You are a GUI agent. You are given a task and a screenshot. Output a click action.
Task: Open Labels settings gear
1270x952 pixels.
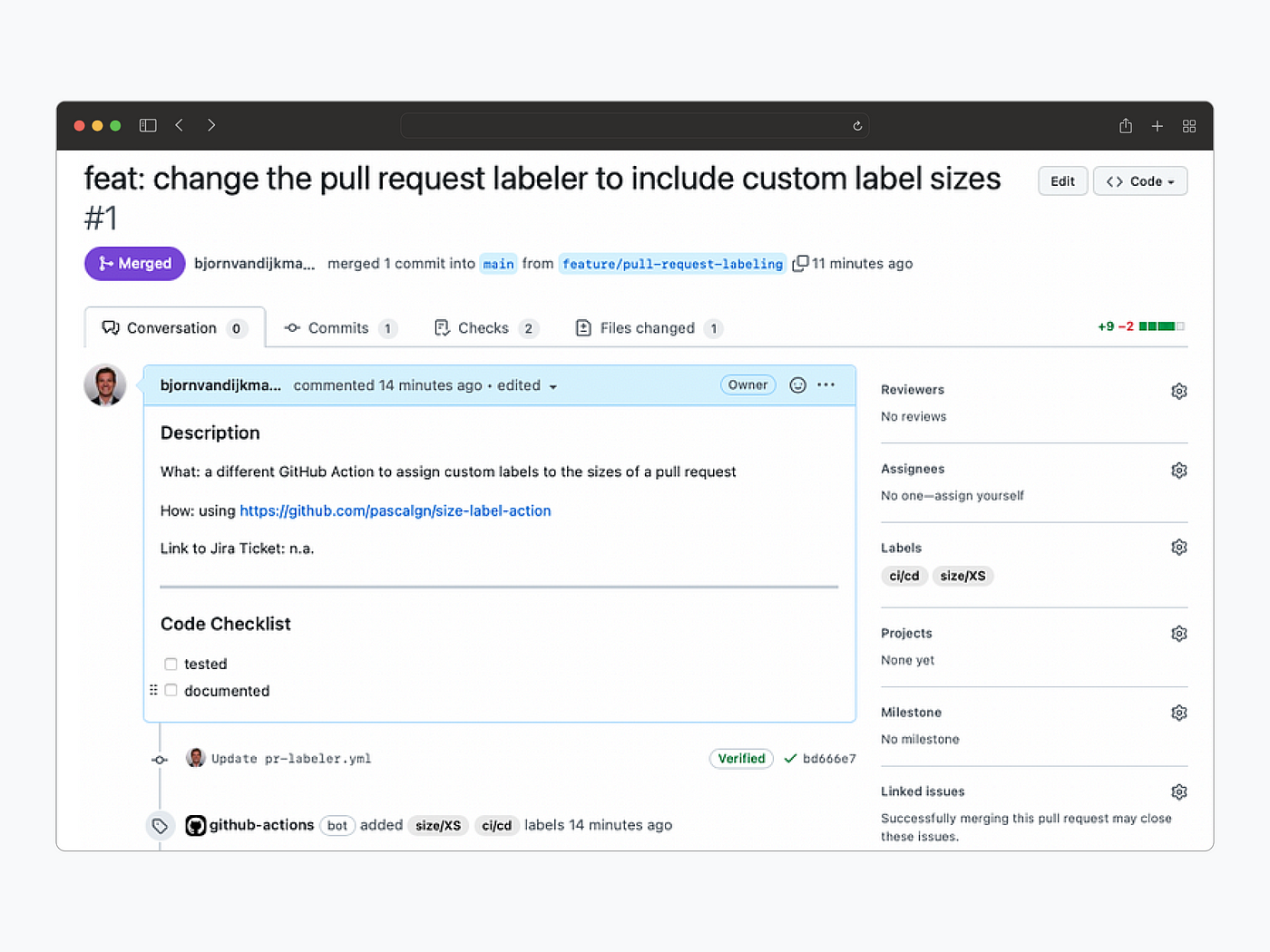pos(1178,547)
